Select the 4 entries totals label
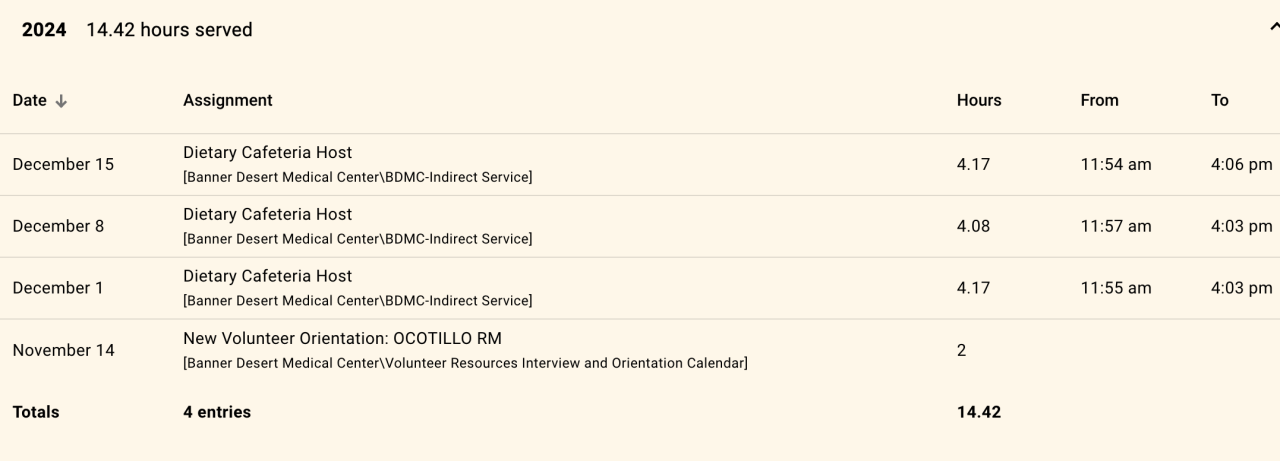The height and width of the screenshot is (461, 1280). pyautogui.click(x=217, y=412)
